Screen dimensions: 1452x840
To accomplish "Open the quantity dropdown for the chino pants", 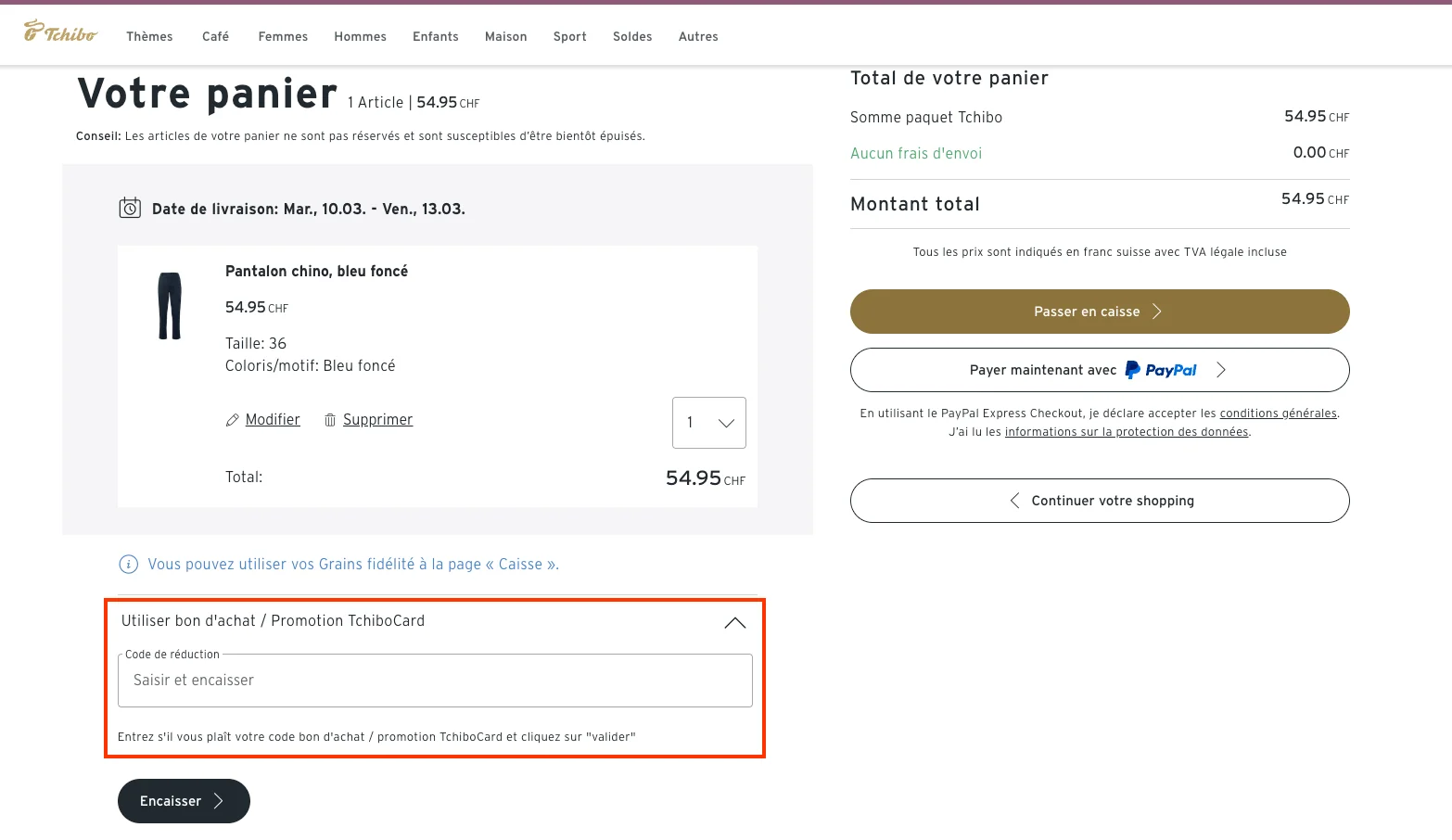I will [708, 423].
